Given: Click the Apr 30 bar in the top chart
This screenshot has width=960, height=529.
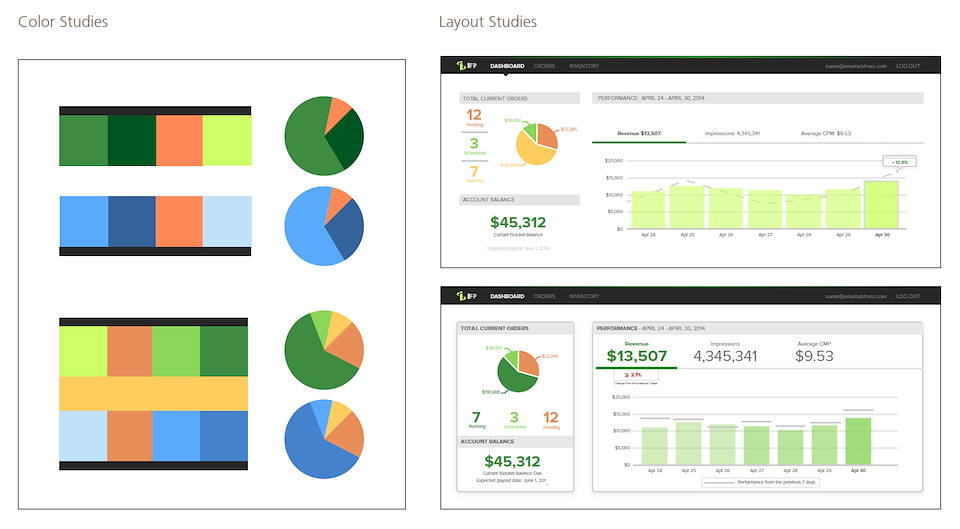Looking at the screenshot, I should 880,204.
